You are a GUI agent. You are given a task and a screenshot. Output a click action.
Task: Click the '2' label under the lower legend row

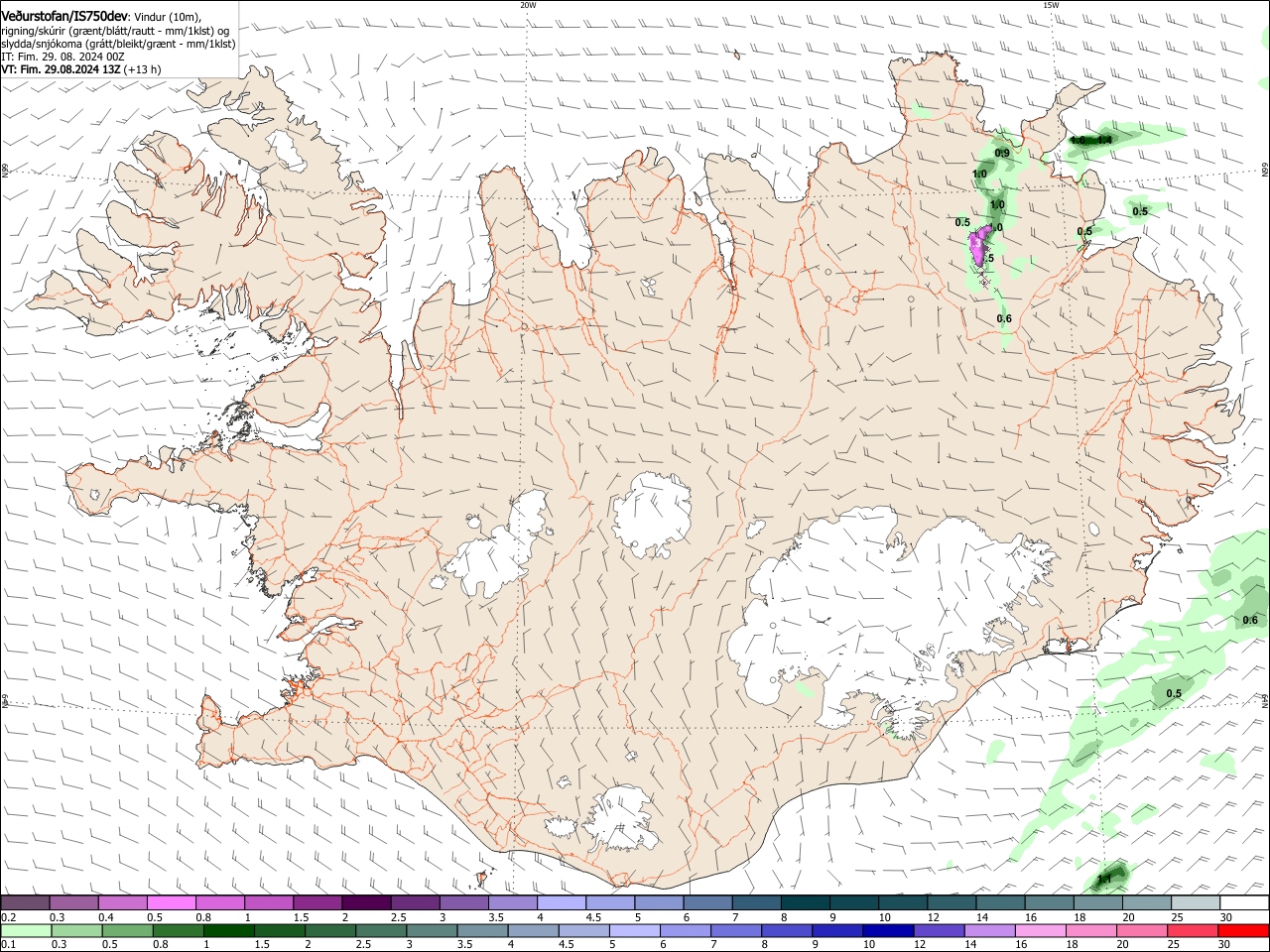[x=308, y=945]
